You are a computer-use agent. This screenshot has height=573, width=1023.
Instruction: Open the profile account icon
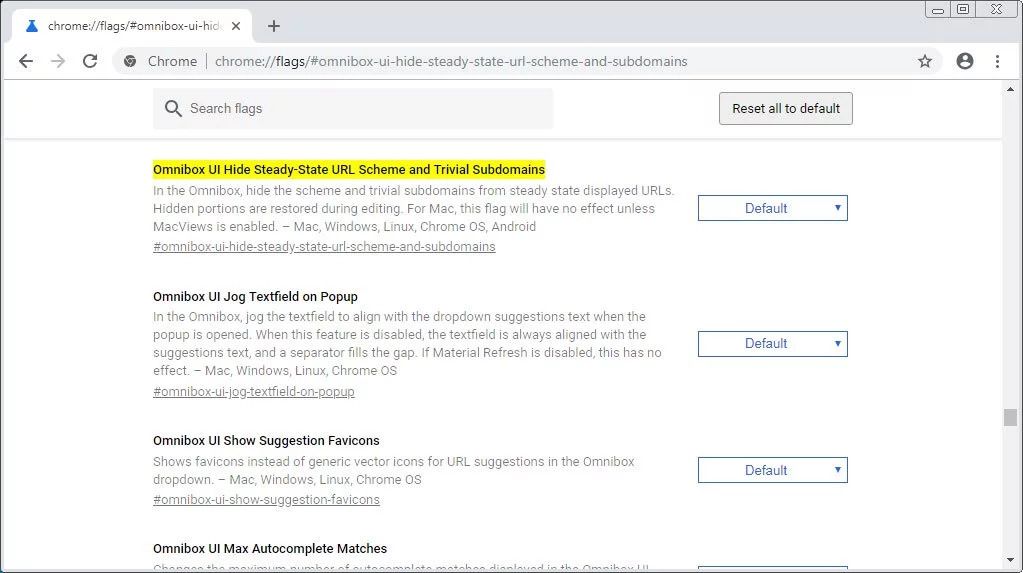pos(965,61)
